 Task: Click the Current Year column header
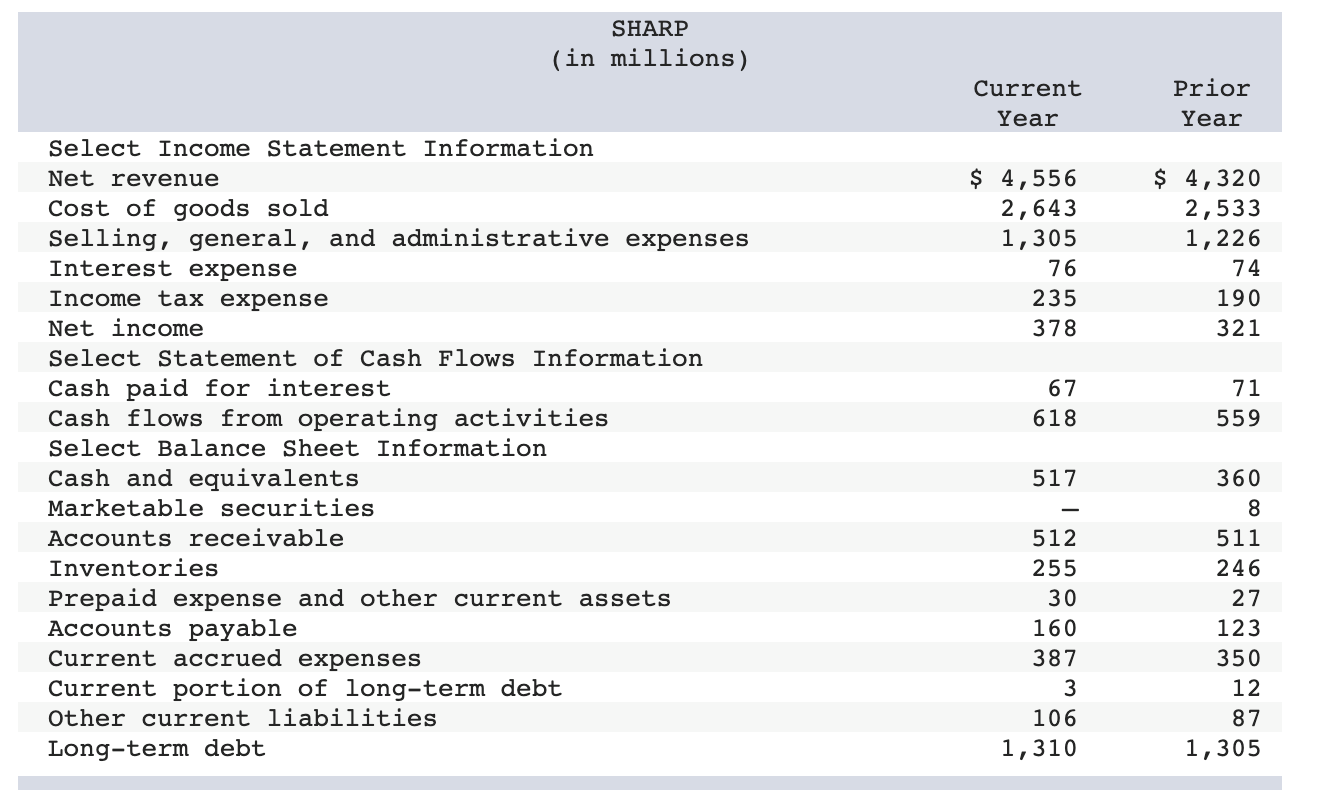click(1028, 100)
